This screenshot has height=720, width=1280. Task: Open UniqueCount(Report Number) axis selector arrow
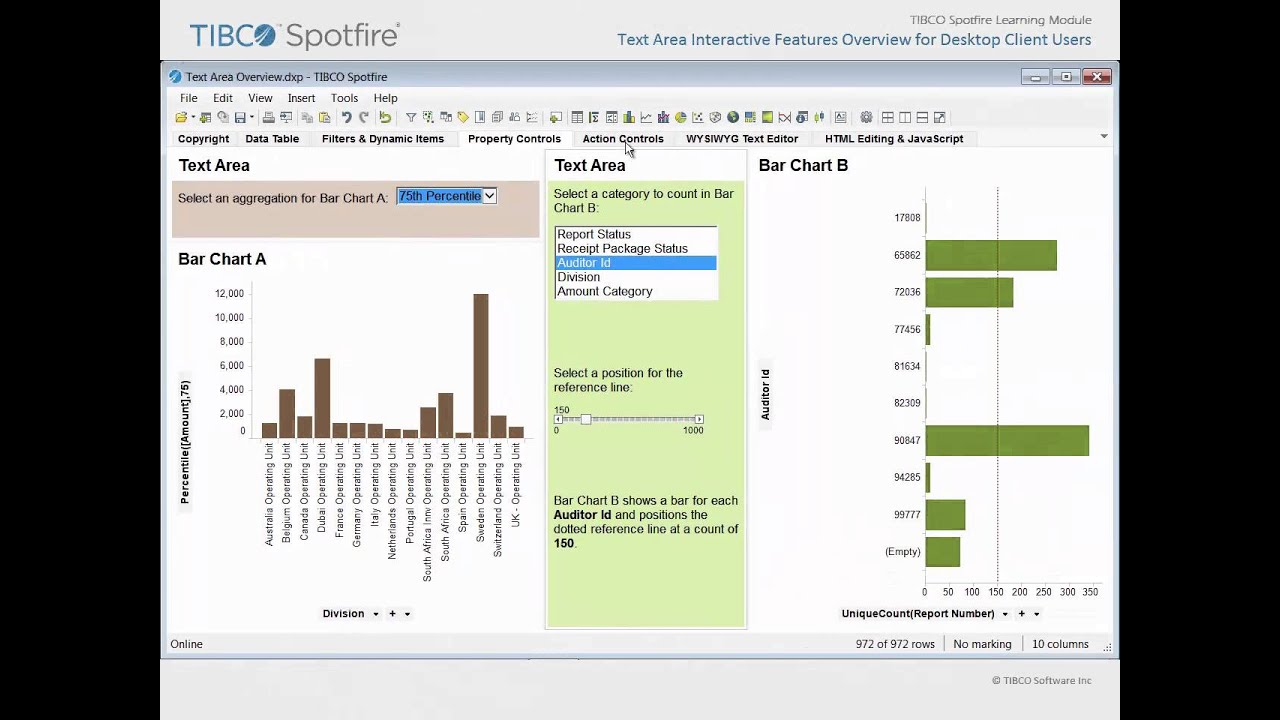[x=1005, y=614]
